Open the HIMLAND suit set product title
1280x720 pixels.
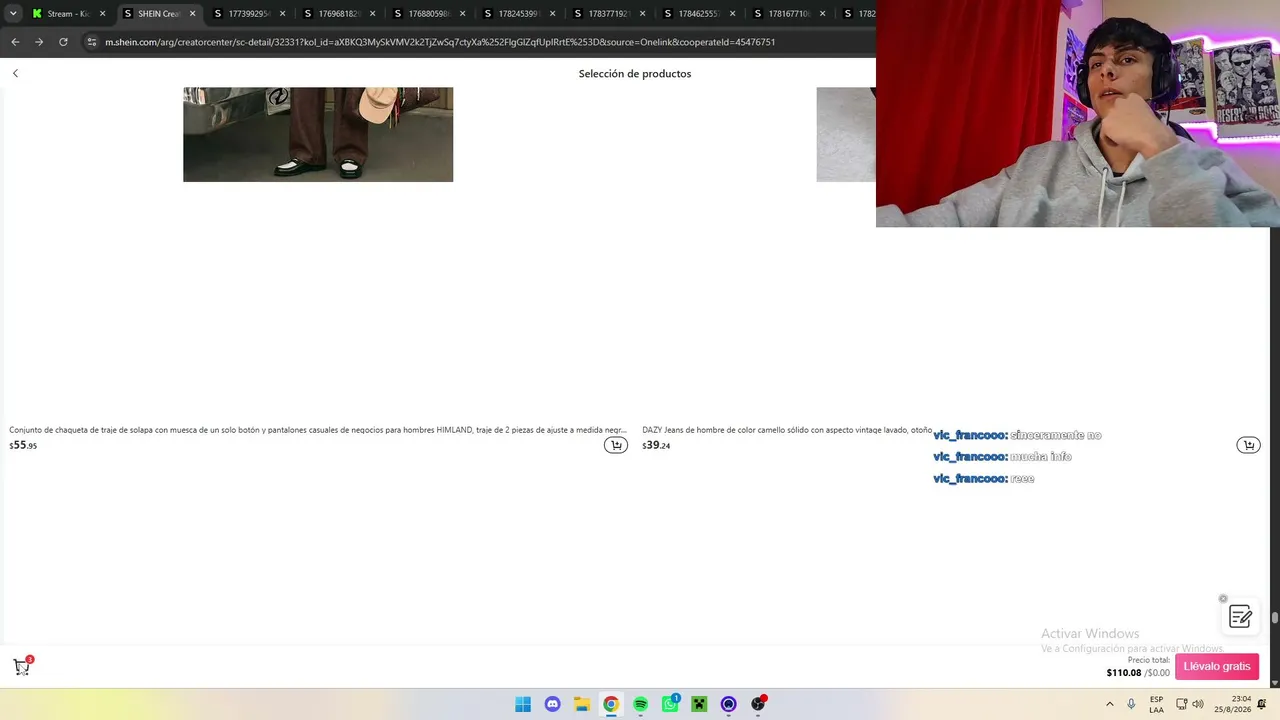(318, 430)
